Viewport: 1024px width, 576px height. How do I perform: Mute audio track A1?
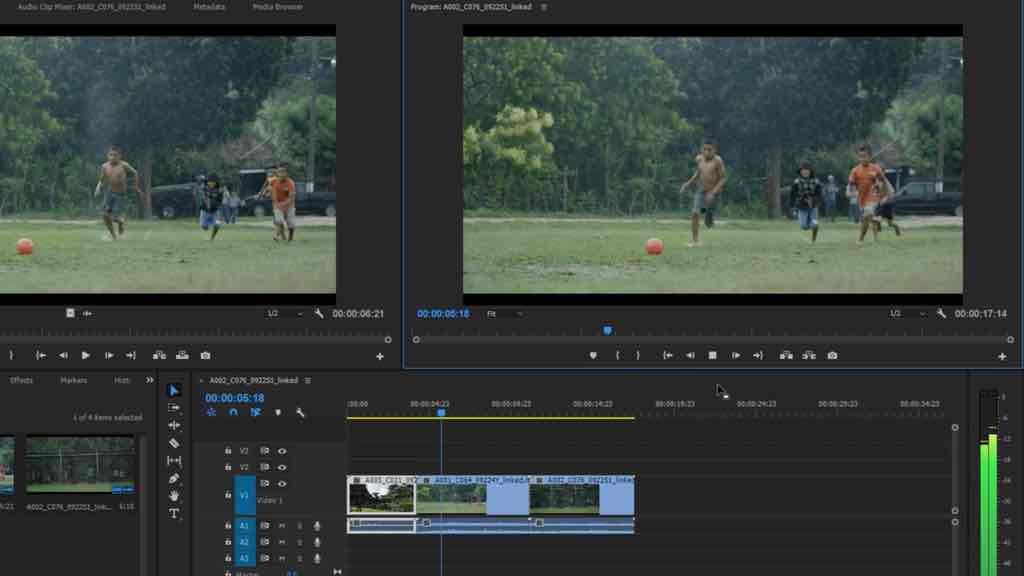tap(282, 526)
